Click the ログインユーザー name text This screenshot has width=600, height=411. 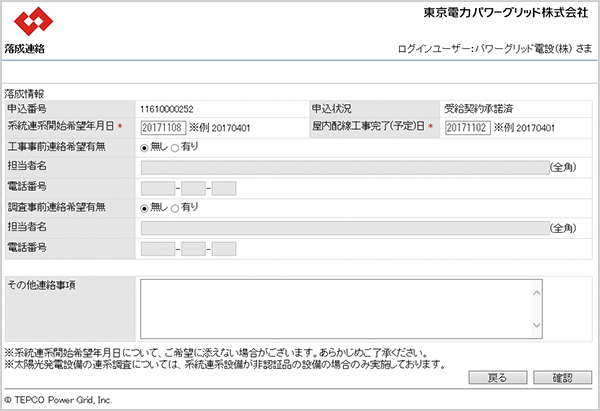click(495, 49)
